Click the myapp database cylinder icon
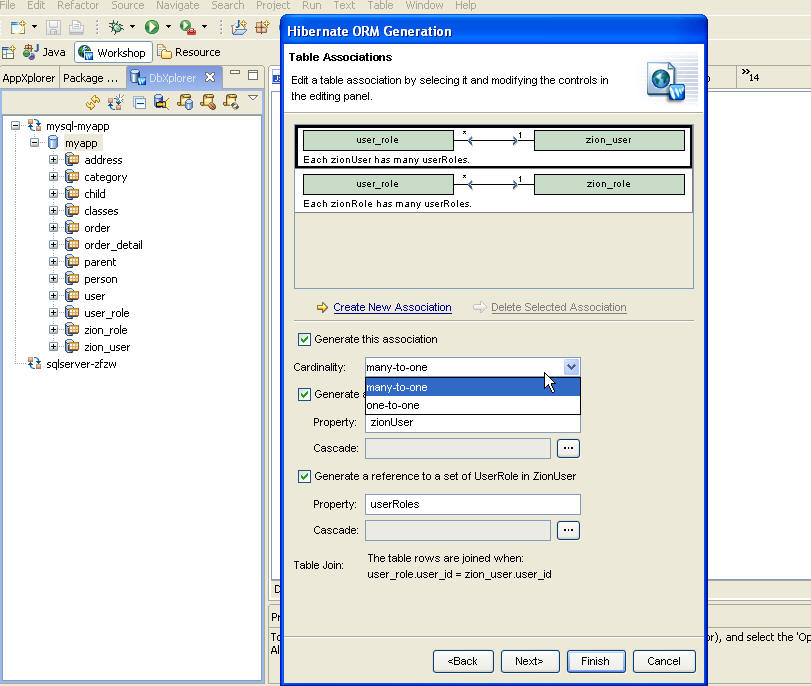This screenshot has width=811, height=686. [53, 142]
